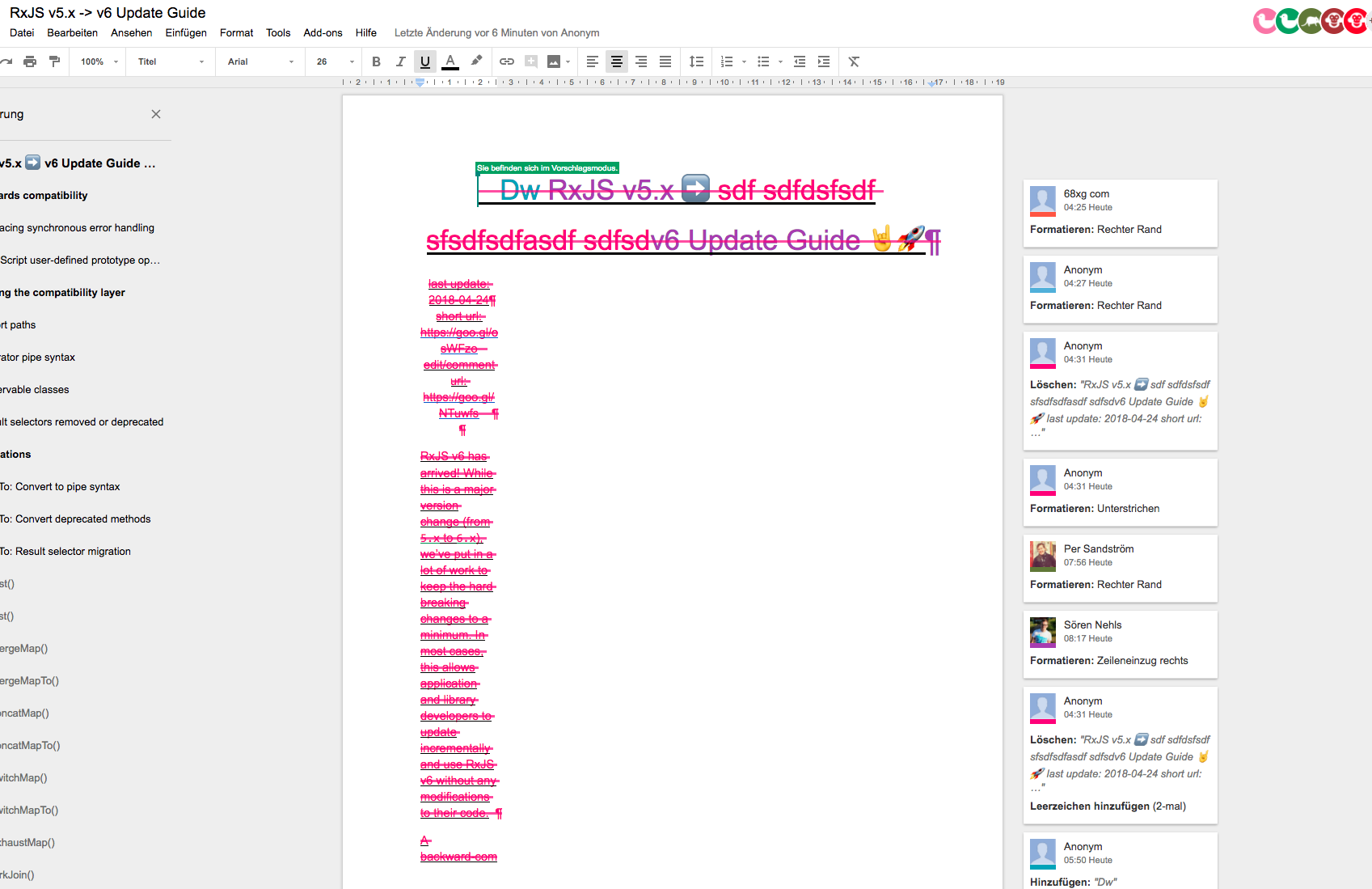Toggle bold formatting

[x=376, y=61]
